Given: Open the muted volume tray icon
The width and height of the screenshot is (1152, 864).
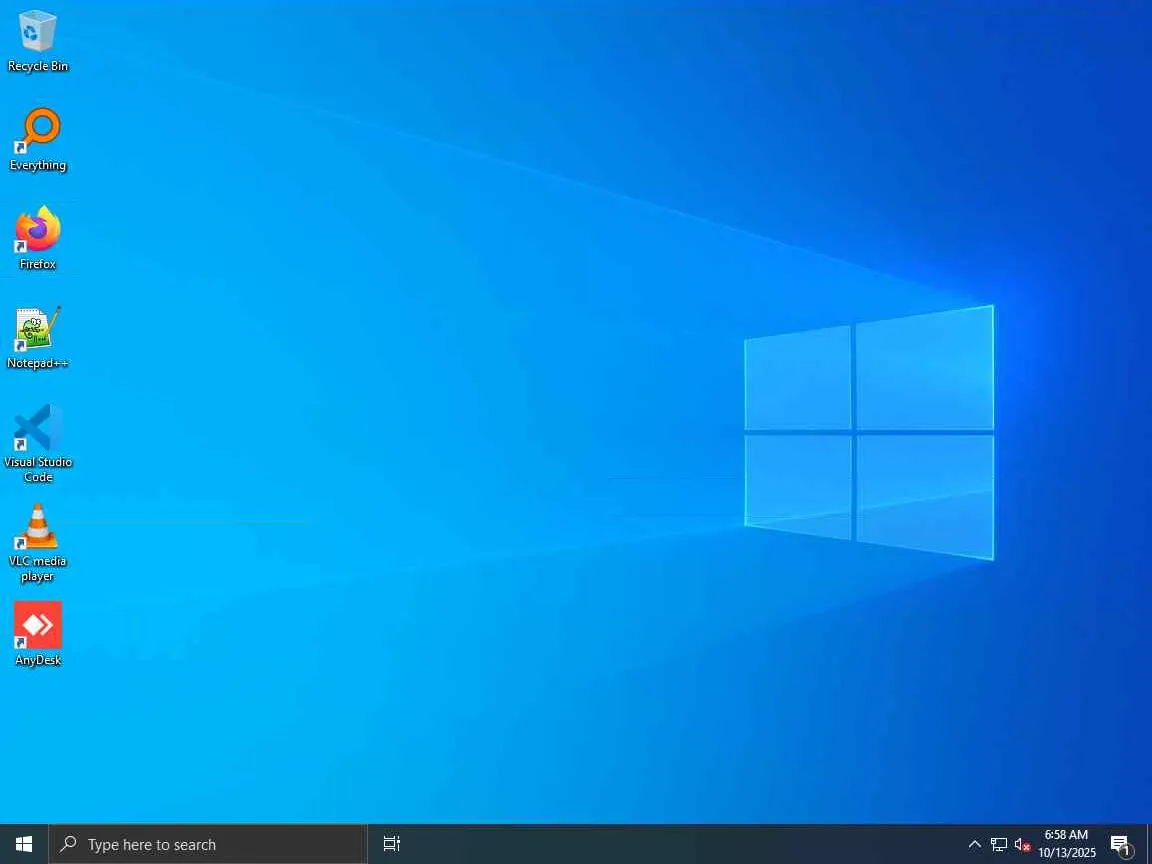Looking at the screenshot, I should point(1022,844).
